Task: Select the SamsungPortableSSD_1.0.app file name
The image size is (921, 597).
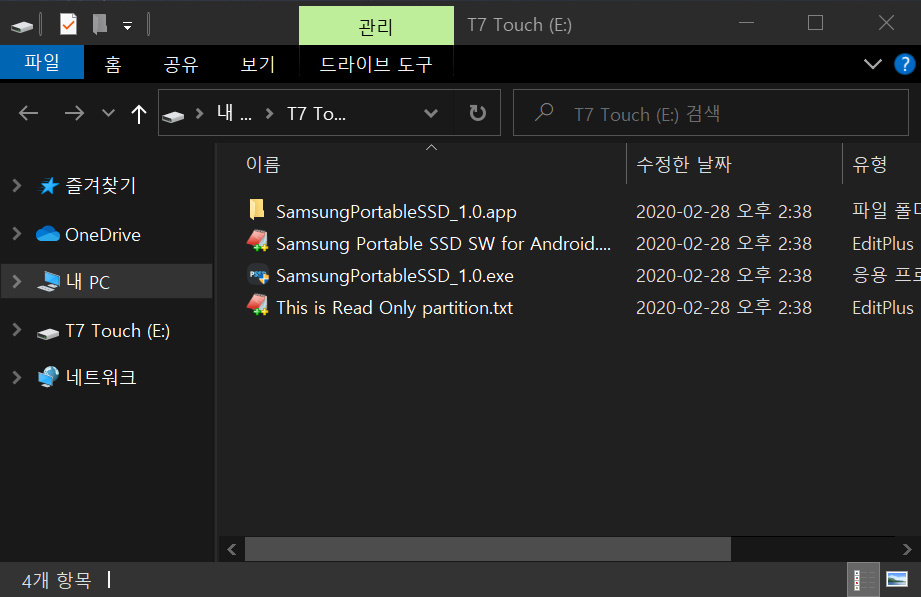Action: [x=396, y=212]
